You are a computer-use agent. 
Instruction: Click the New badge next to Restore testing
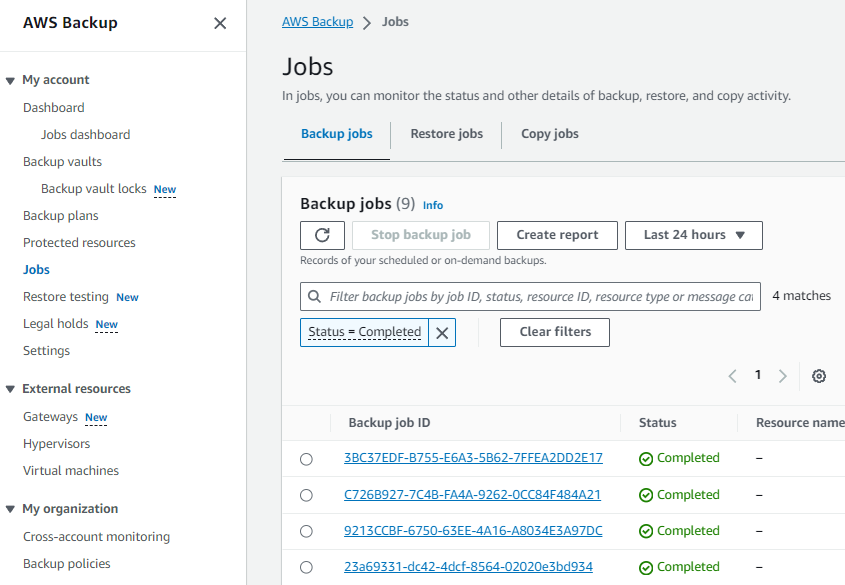point(127,297)
